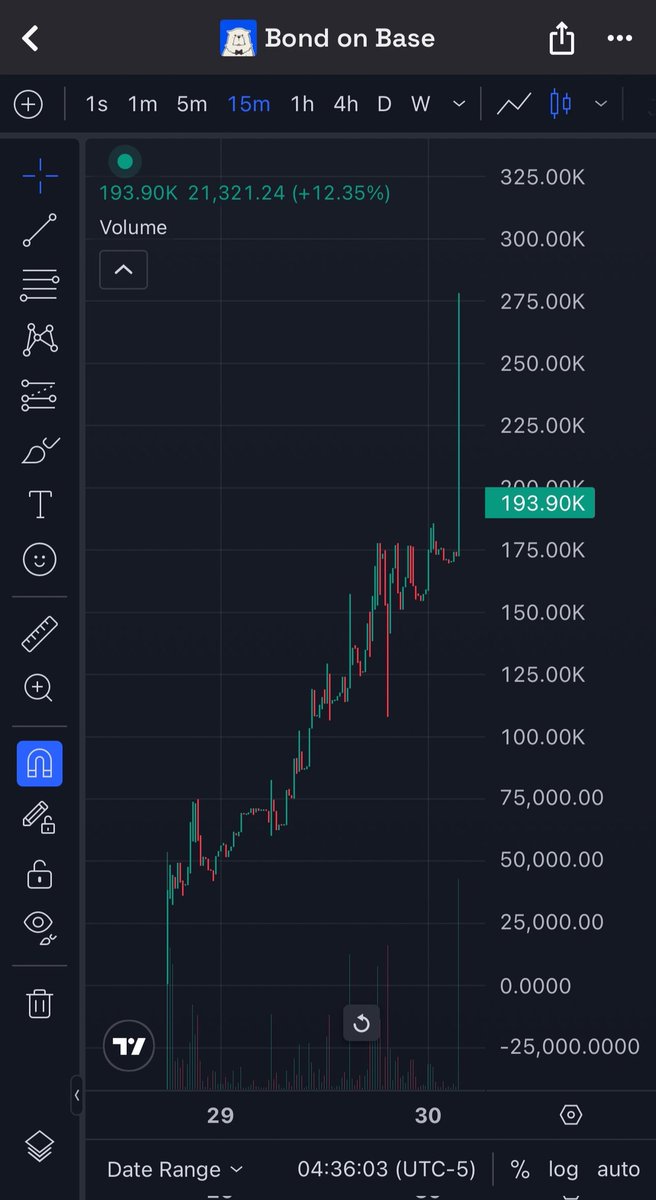Expand the chart style dropdown arrow
The image size is (656, 1200).
[601, 103]
